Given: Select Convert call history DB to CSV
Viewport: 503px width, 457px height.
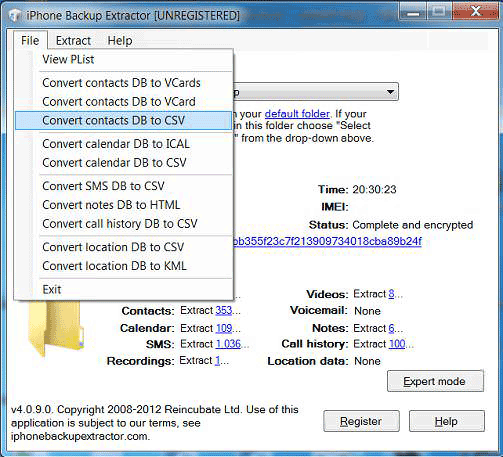Looking at the screenshot, I should pos(123,224).
